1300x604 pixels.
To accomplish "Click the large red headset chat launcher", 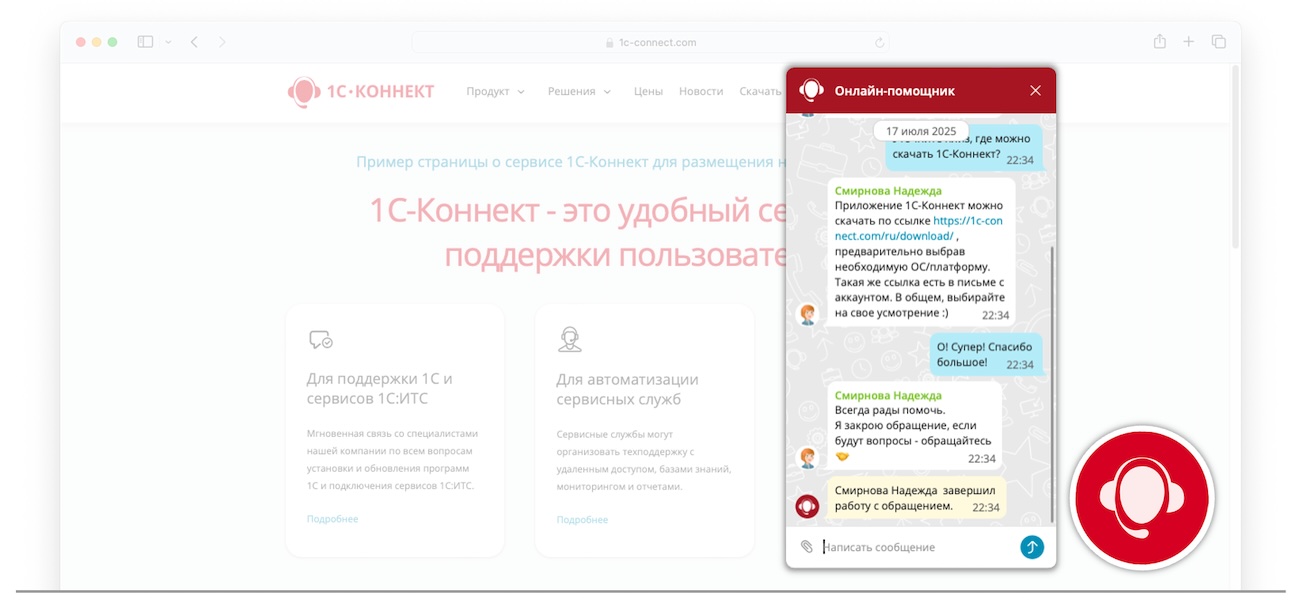I will (x=1142, y=498).
